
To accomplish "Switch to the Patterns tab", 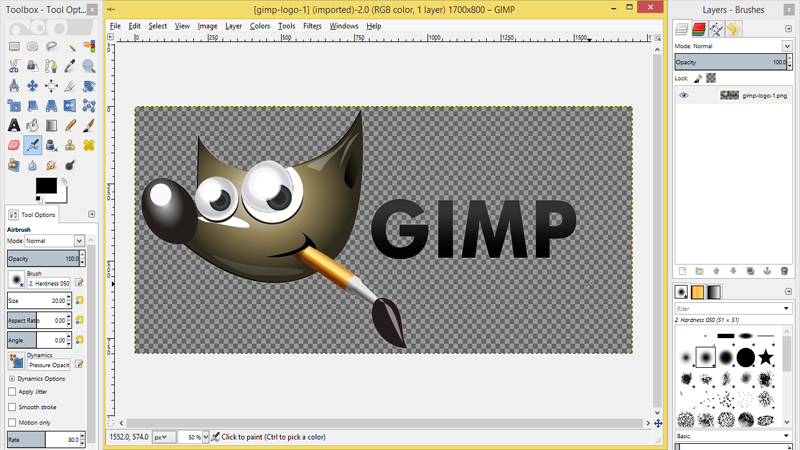I will click(x=697, y=292).
